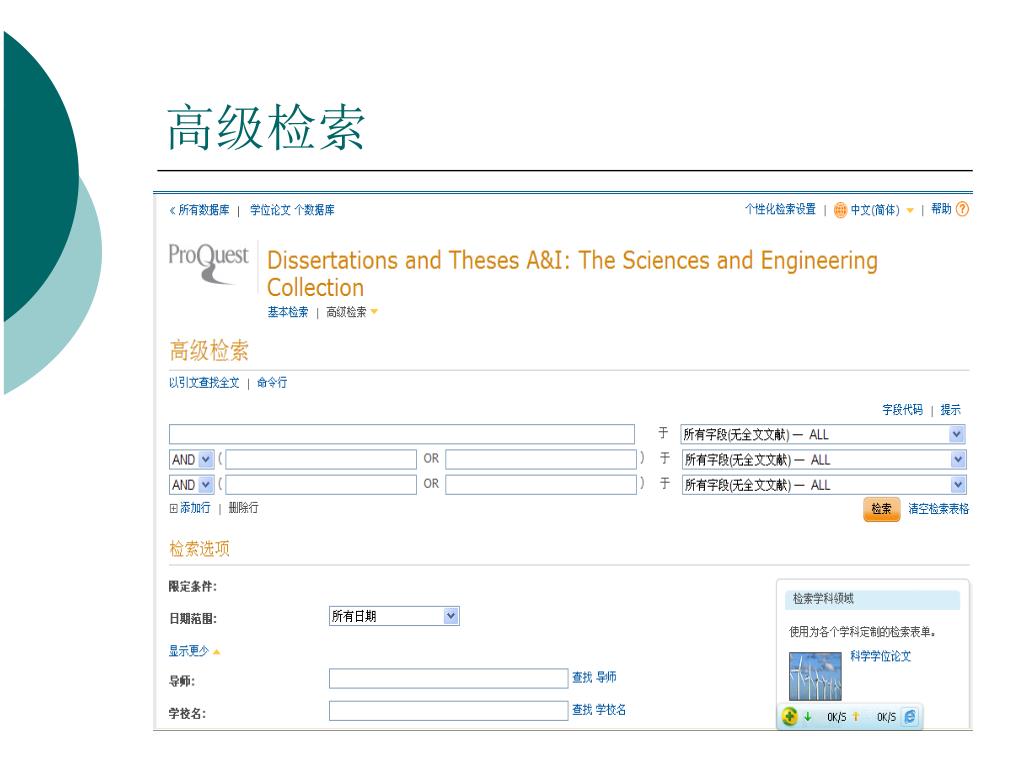Click the 学校名 input field
This screenshot has width=1024, height=768.
point(449,711)
